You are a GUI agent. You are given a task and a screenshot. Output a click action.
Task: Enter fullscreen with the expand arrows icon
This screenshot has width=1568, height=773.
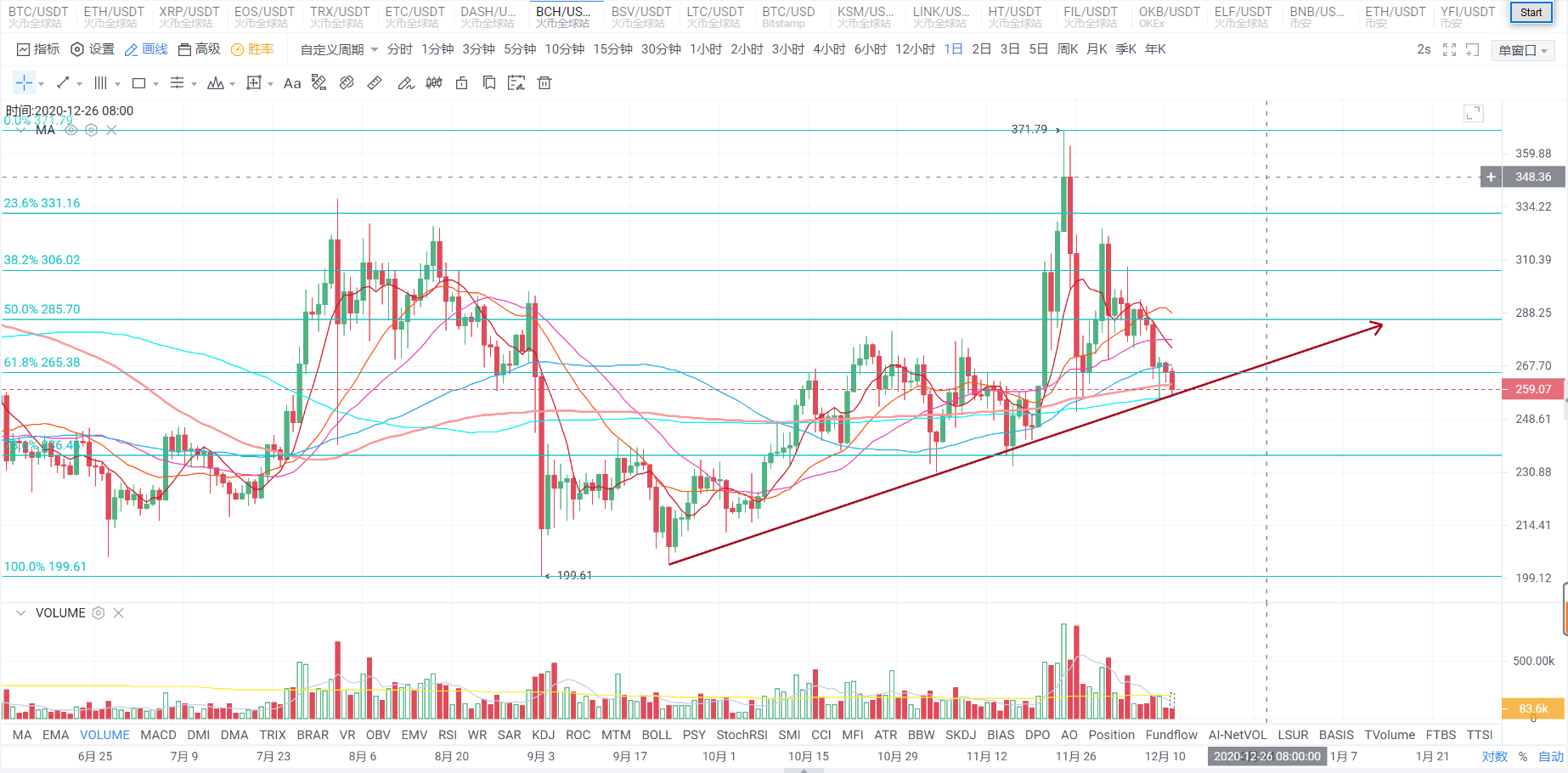[1449, 50]
